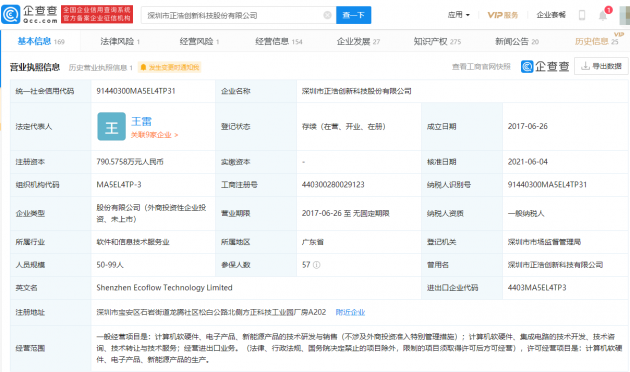Open the 历史营业执照信息 link

100,67
